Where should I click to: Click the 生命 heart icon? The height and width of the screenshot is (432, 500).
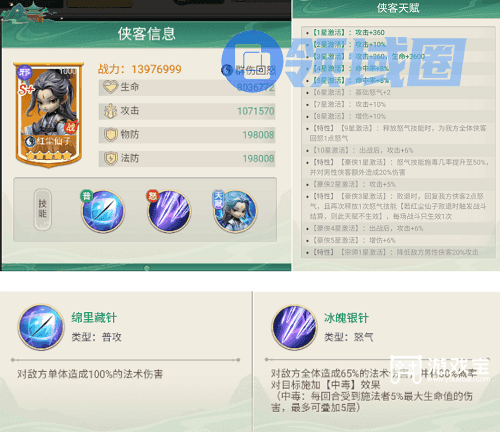(x=110, y=87)
